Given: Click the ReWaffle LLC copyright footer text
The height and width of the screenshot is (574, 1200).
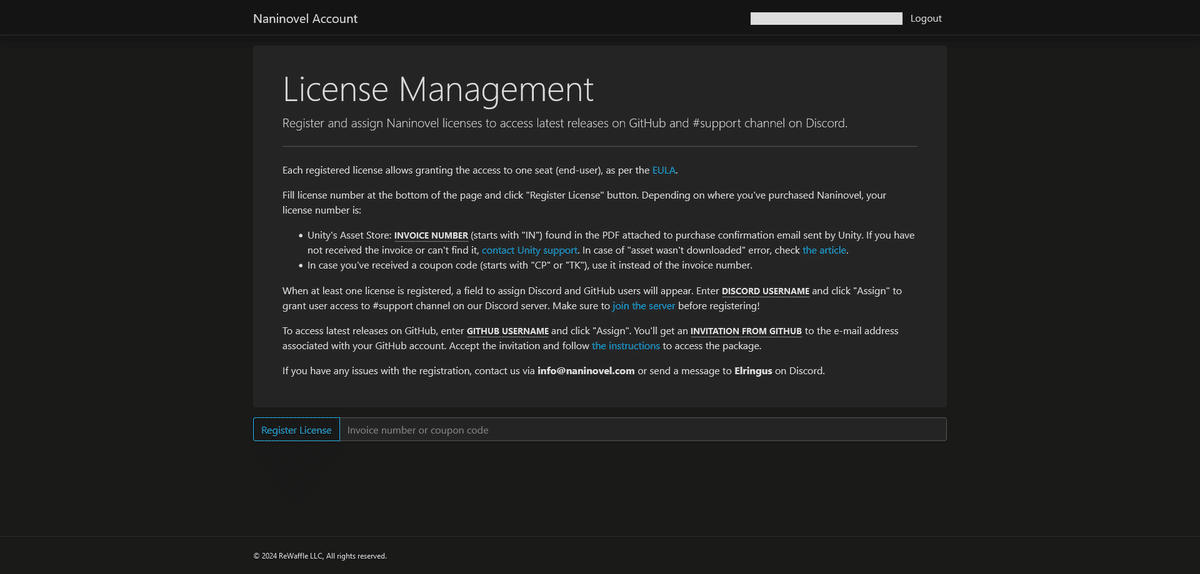Looking at the screenshot, I should (x=320, y=556).
